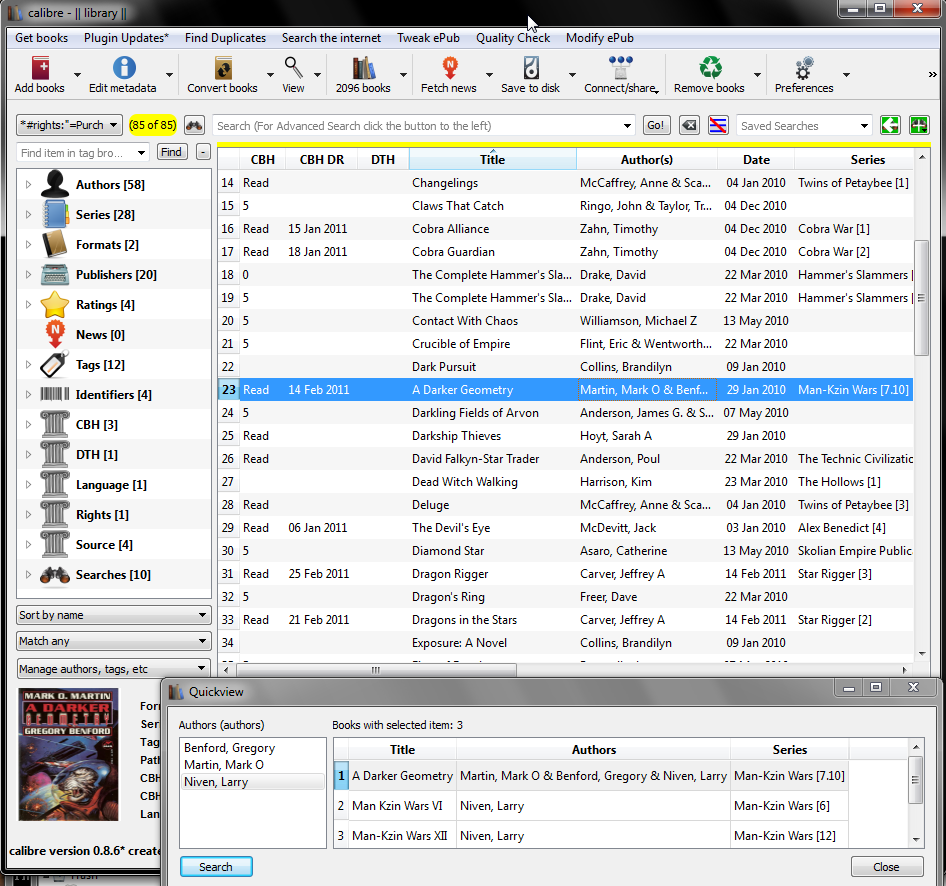Click the Go! search button
The width and height of the screenshot is (946, 886).
(x=656, y=125)
